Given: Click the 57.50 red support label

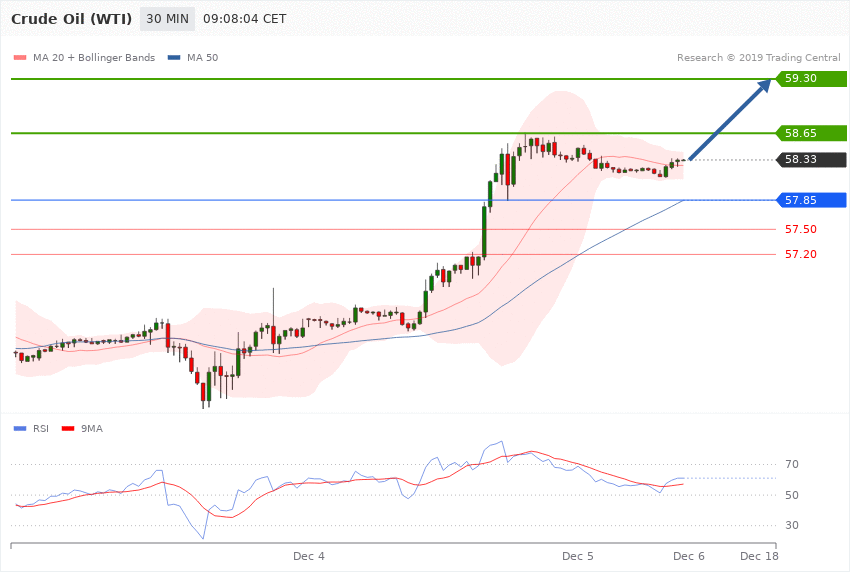Looking at the screenshot, I should click(x=801, y=229).
